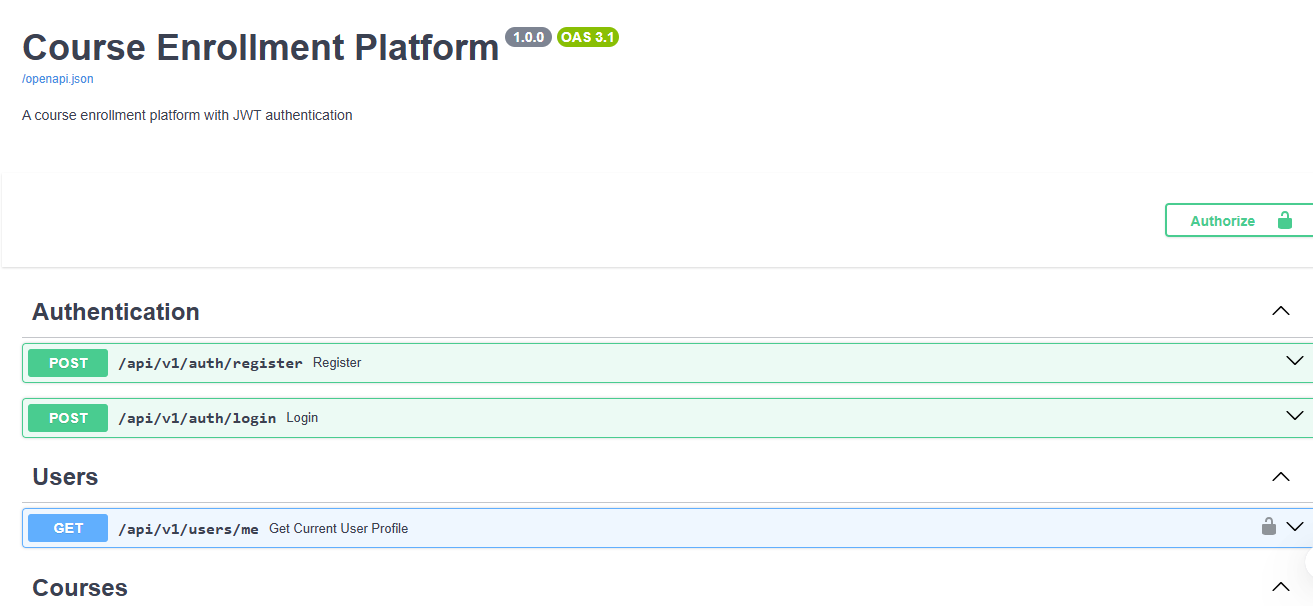The height and width of the screenshot is (606, 1313).
Task: Click the Get Current User Profile label
Action: coord(339,528)
